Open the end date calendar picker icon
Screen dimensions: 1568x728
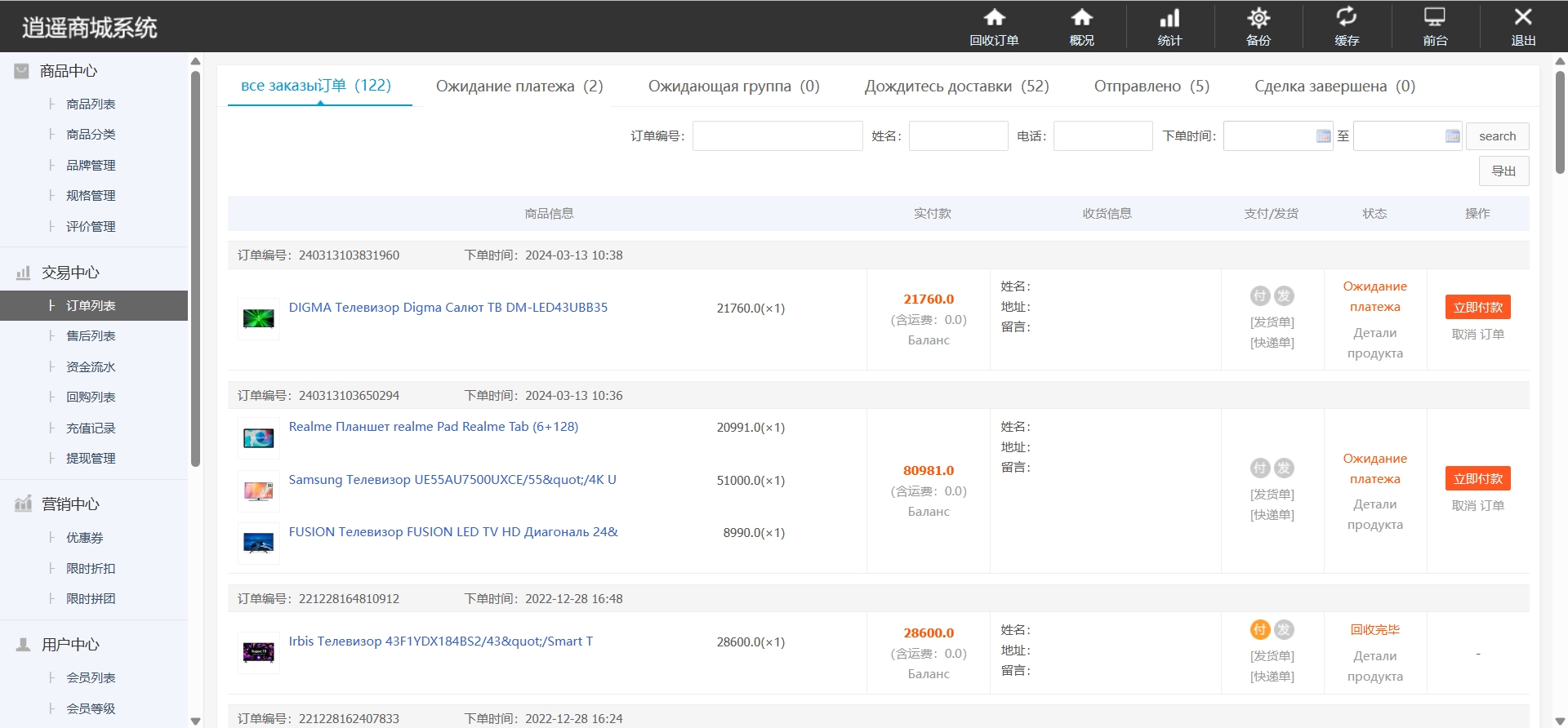pyautogui.click(x=1452, y=136)
